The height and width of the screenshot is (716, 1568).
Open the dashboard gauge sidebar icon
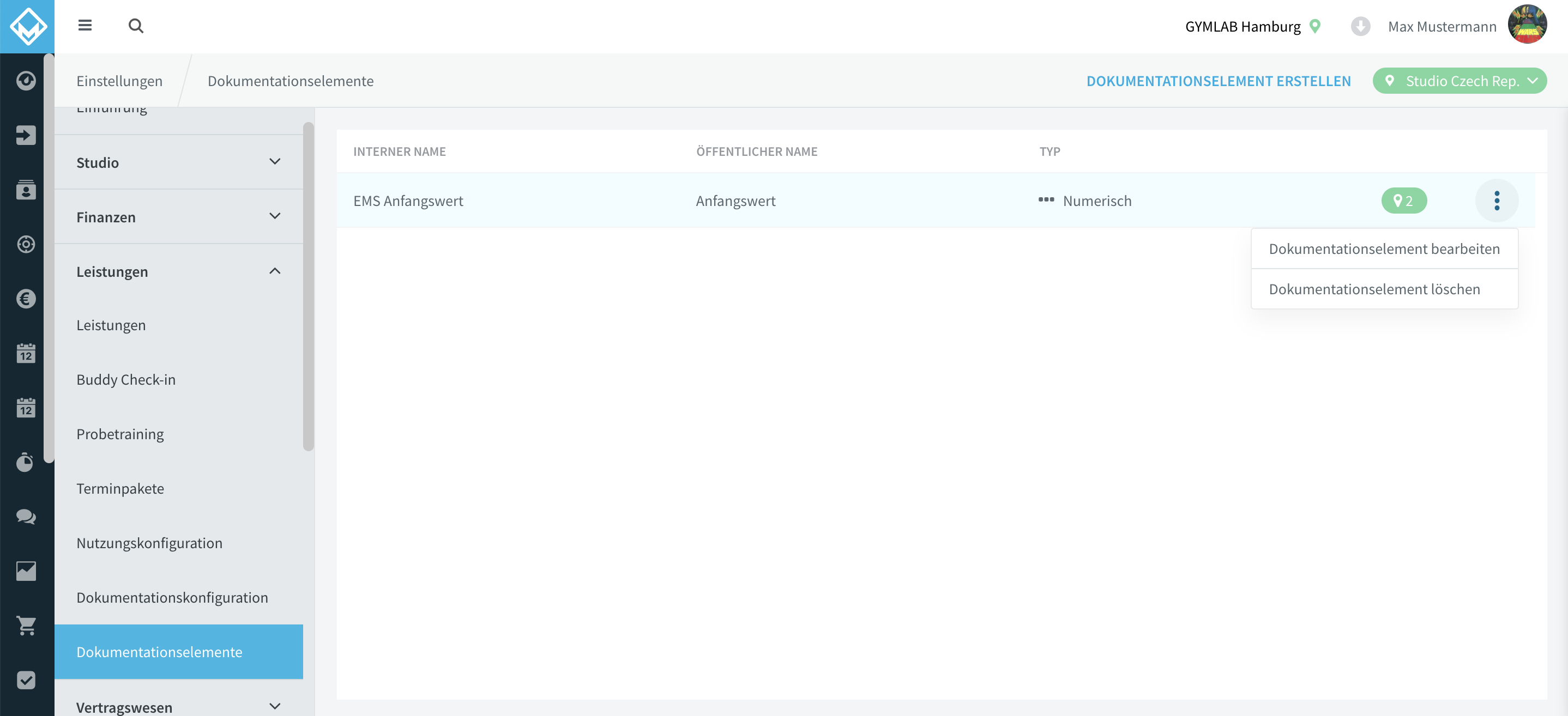coord(26,80)
